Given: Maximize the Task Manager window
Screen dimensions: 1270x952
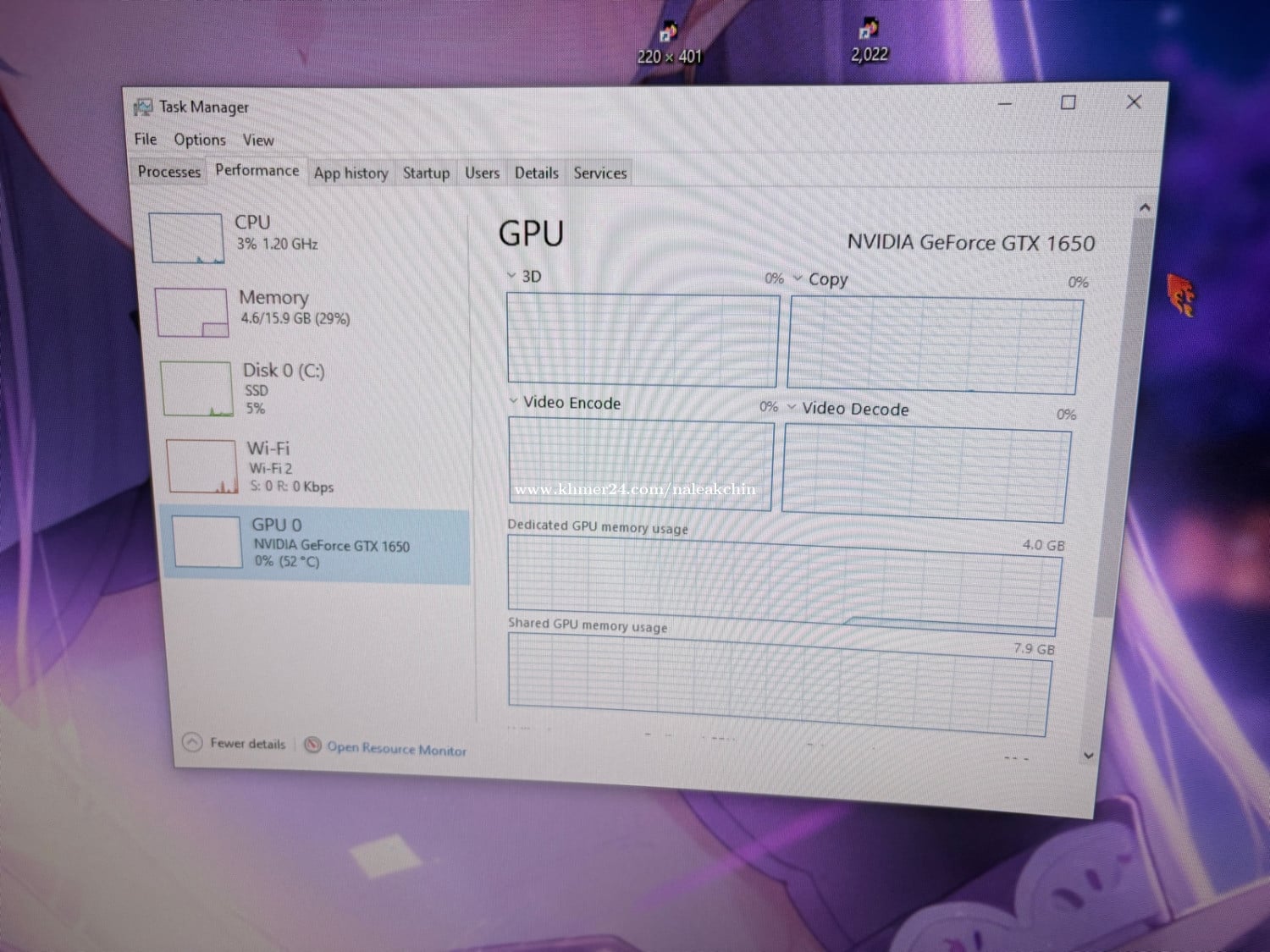Looking at the screenshot, I should click(x=1068, y=102).
